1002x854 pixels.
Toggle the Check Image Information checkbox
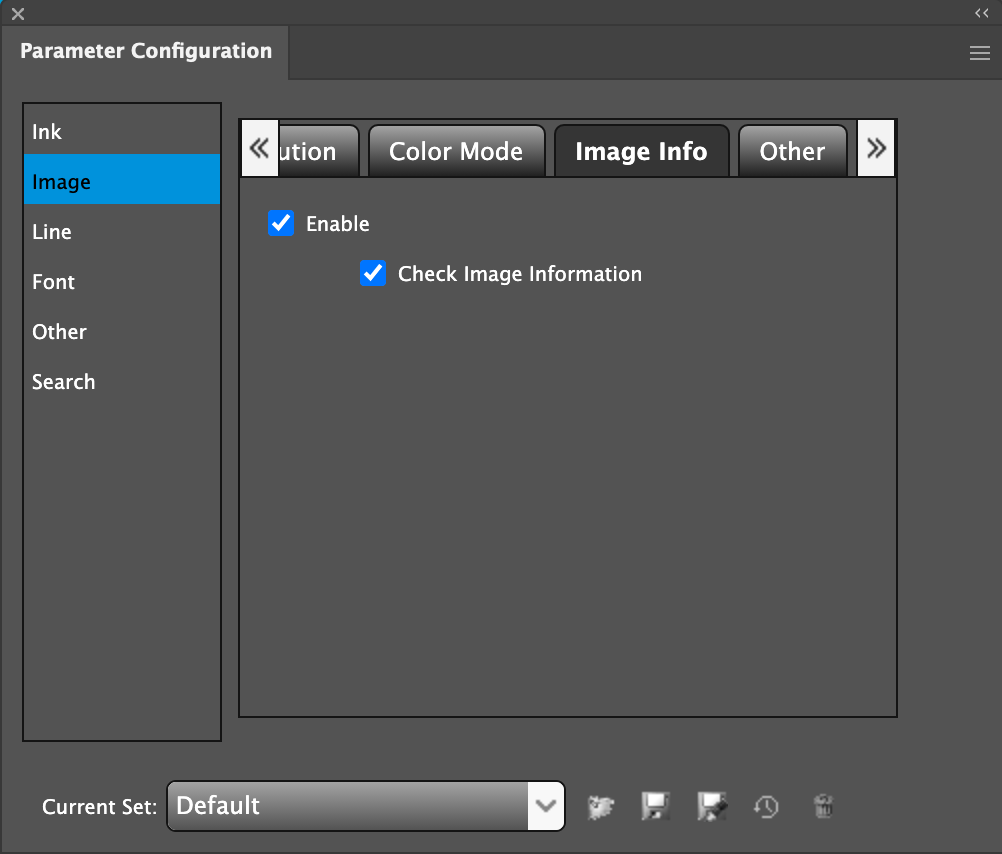click(373, 273)
